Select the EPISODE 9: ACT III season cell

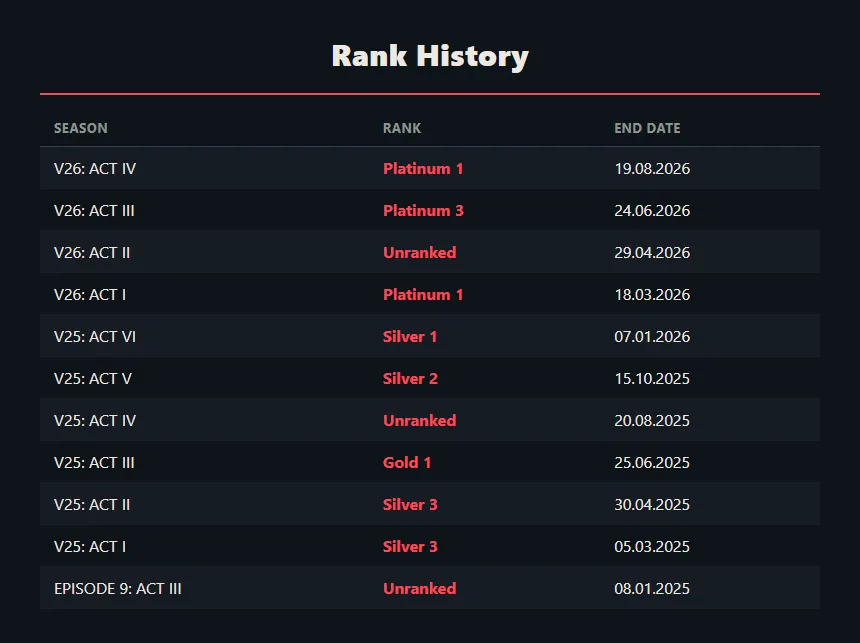[x=118, y=588]
